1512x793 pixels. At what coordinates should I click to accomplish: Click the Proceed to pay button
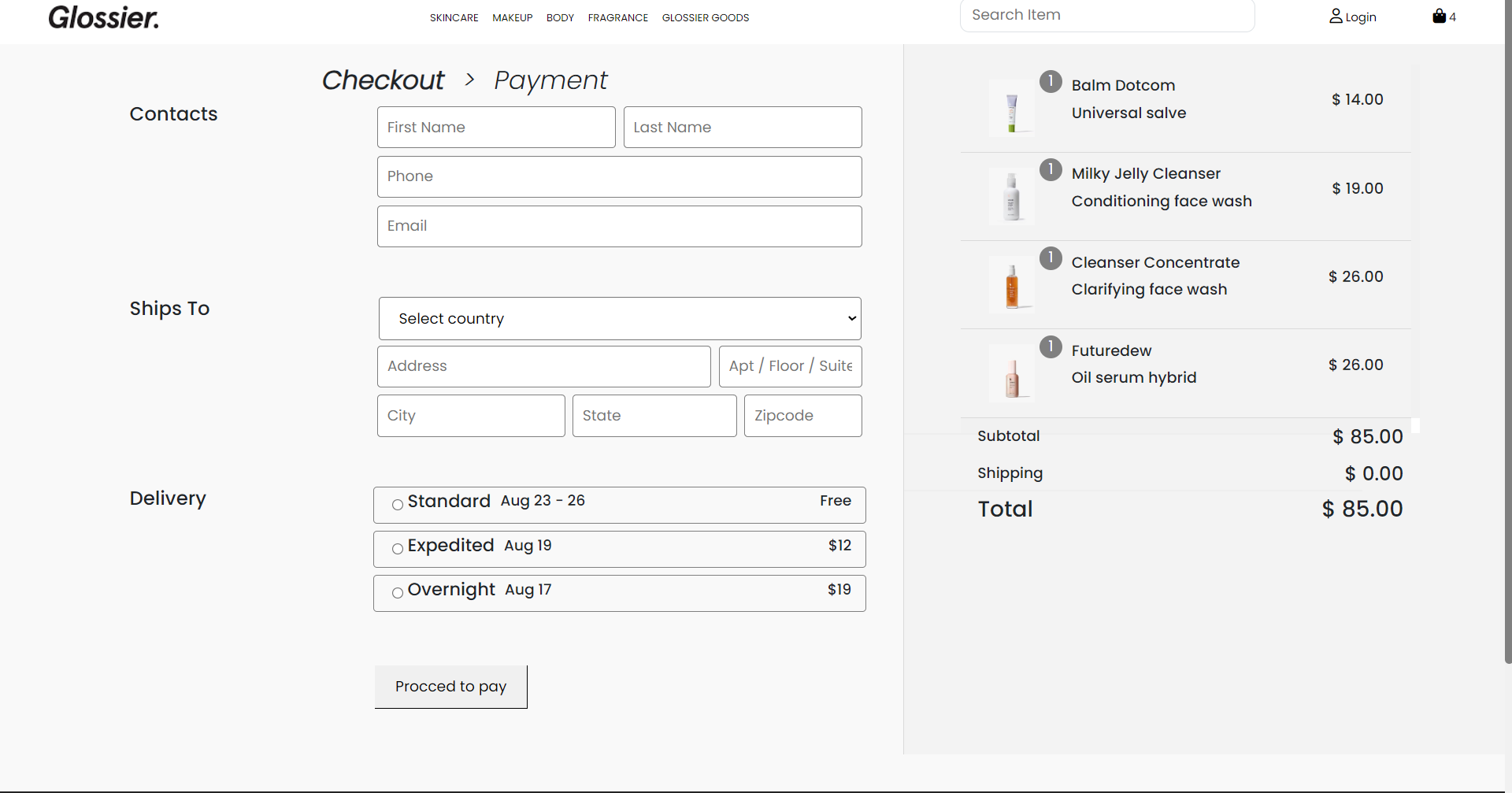[450, 686]
